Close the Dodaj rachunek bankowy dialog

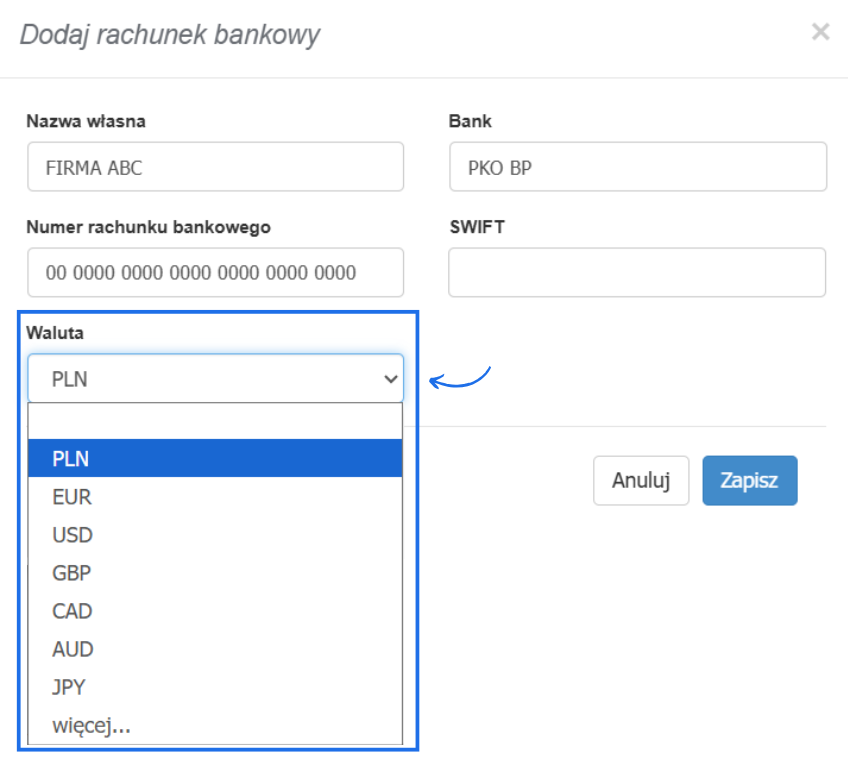pos(820,32)
